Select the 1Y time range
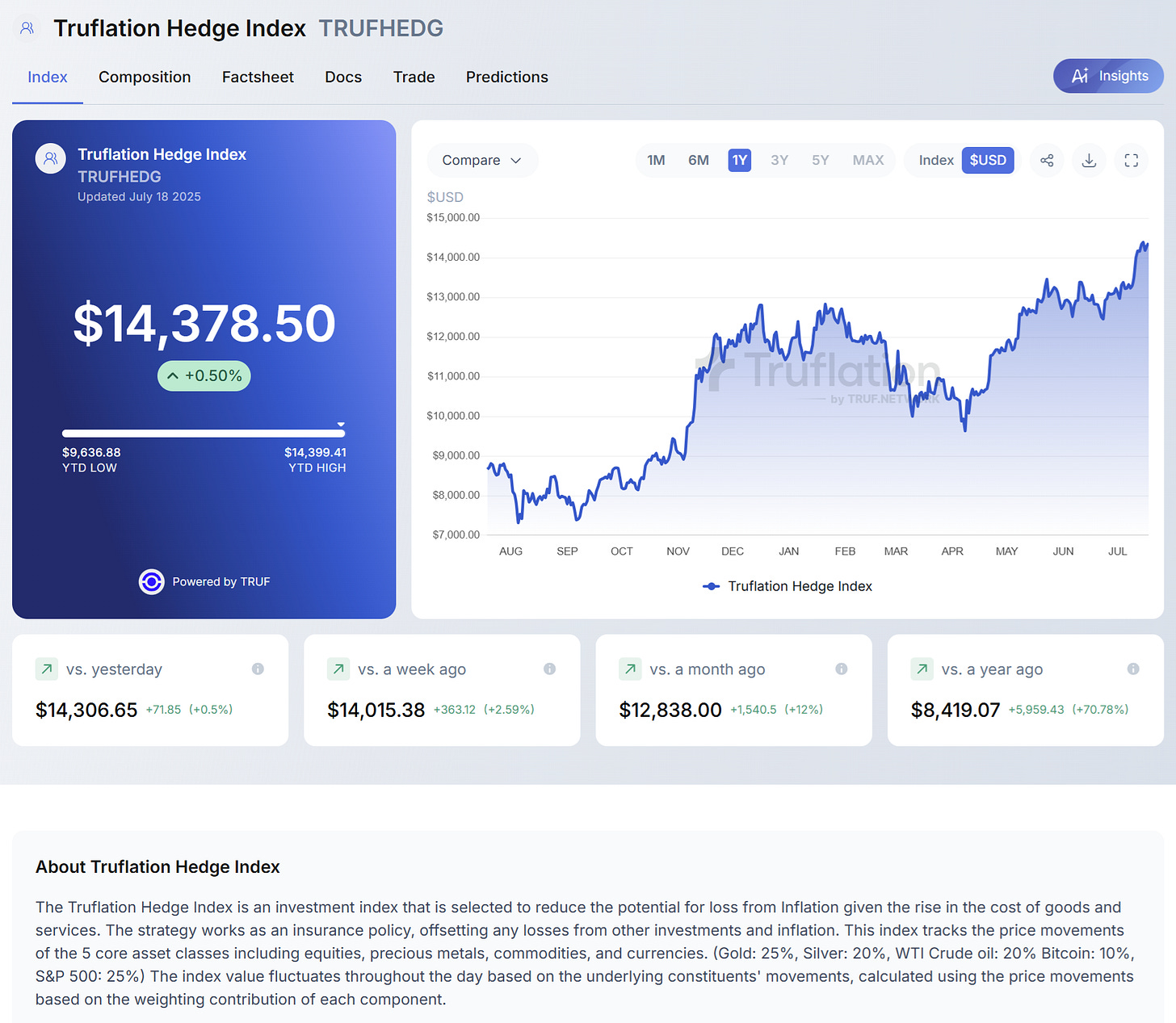 [x=740, y=160]
